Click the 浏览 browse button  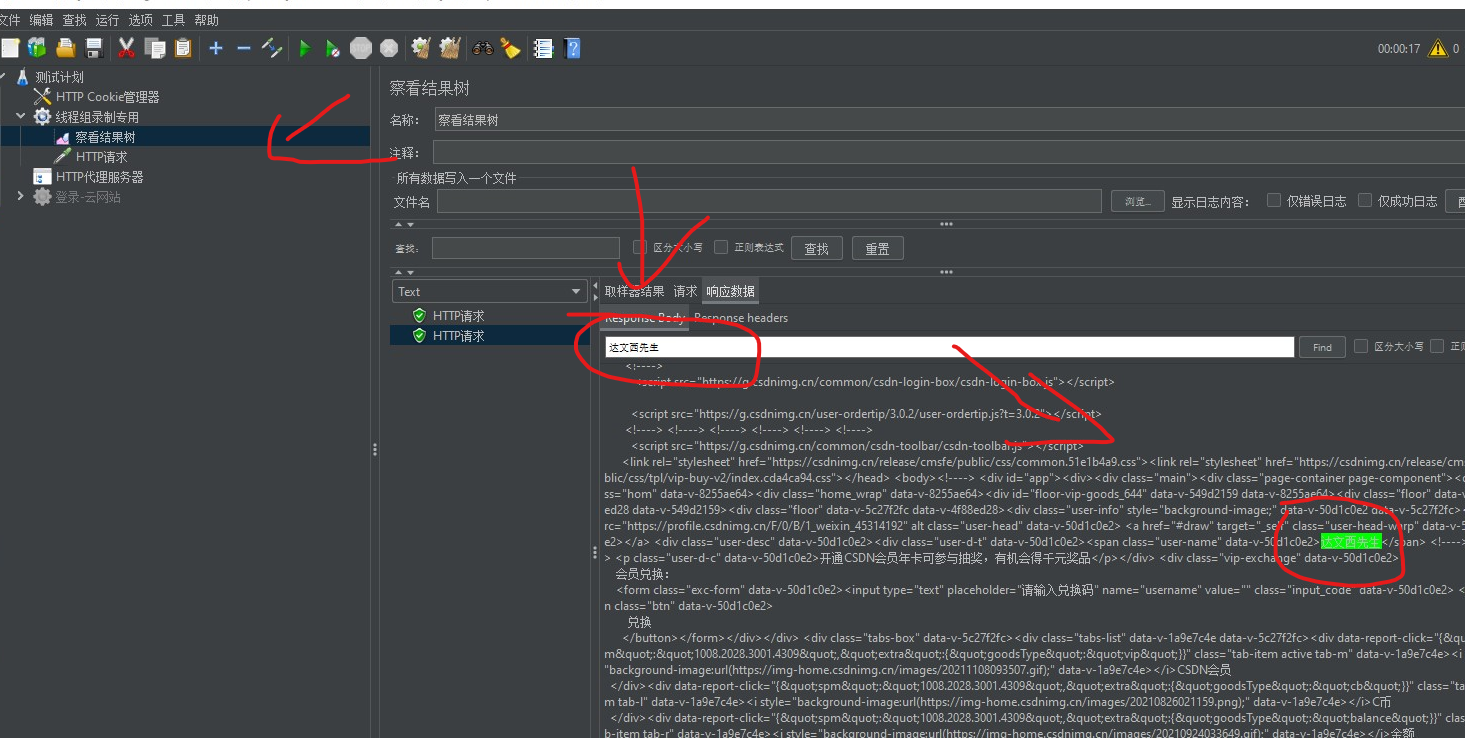click(x=1137, y=201)
